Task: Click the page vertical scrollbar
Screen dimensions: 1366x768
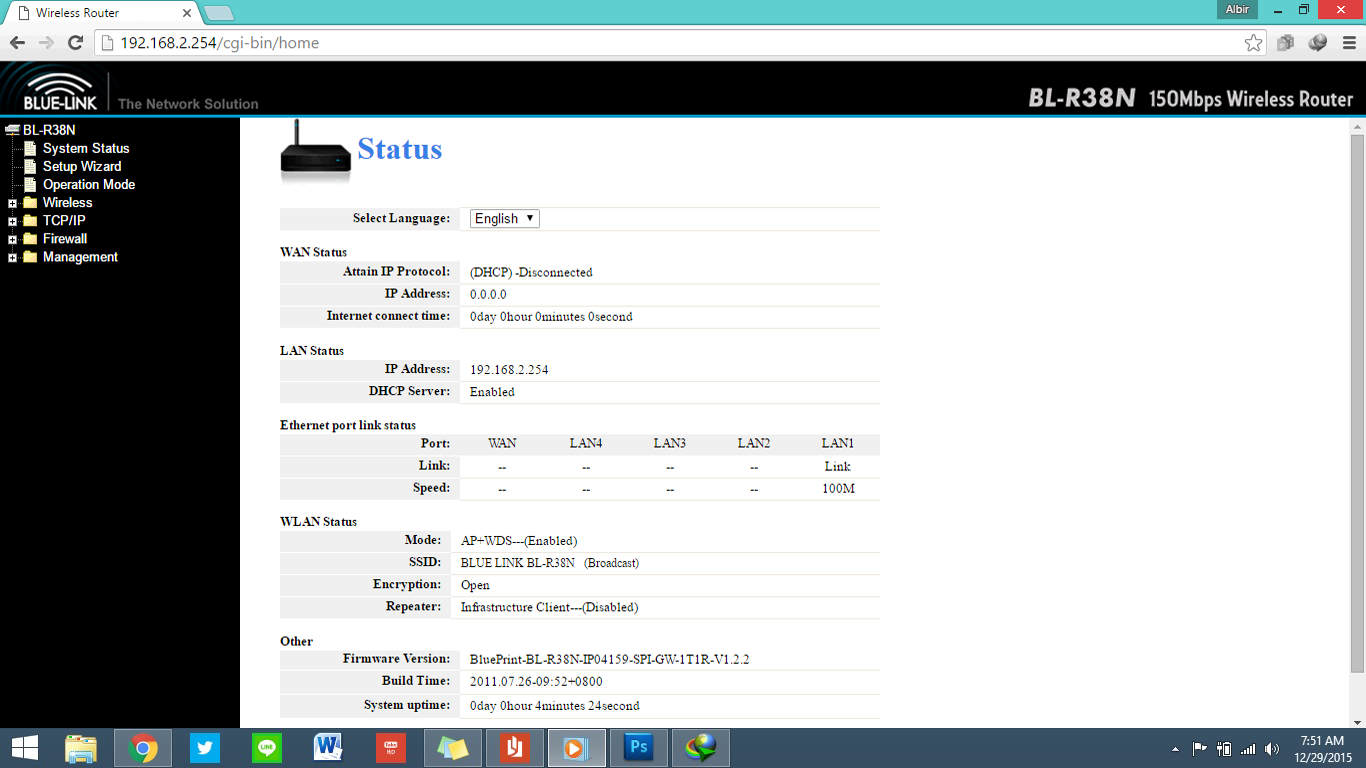Action: pos(1357,405)
